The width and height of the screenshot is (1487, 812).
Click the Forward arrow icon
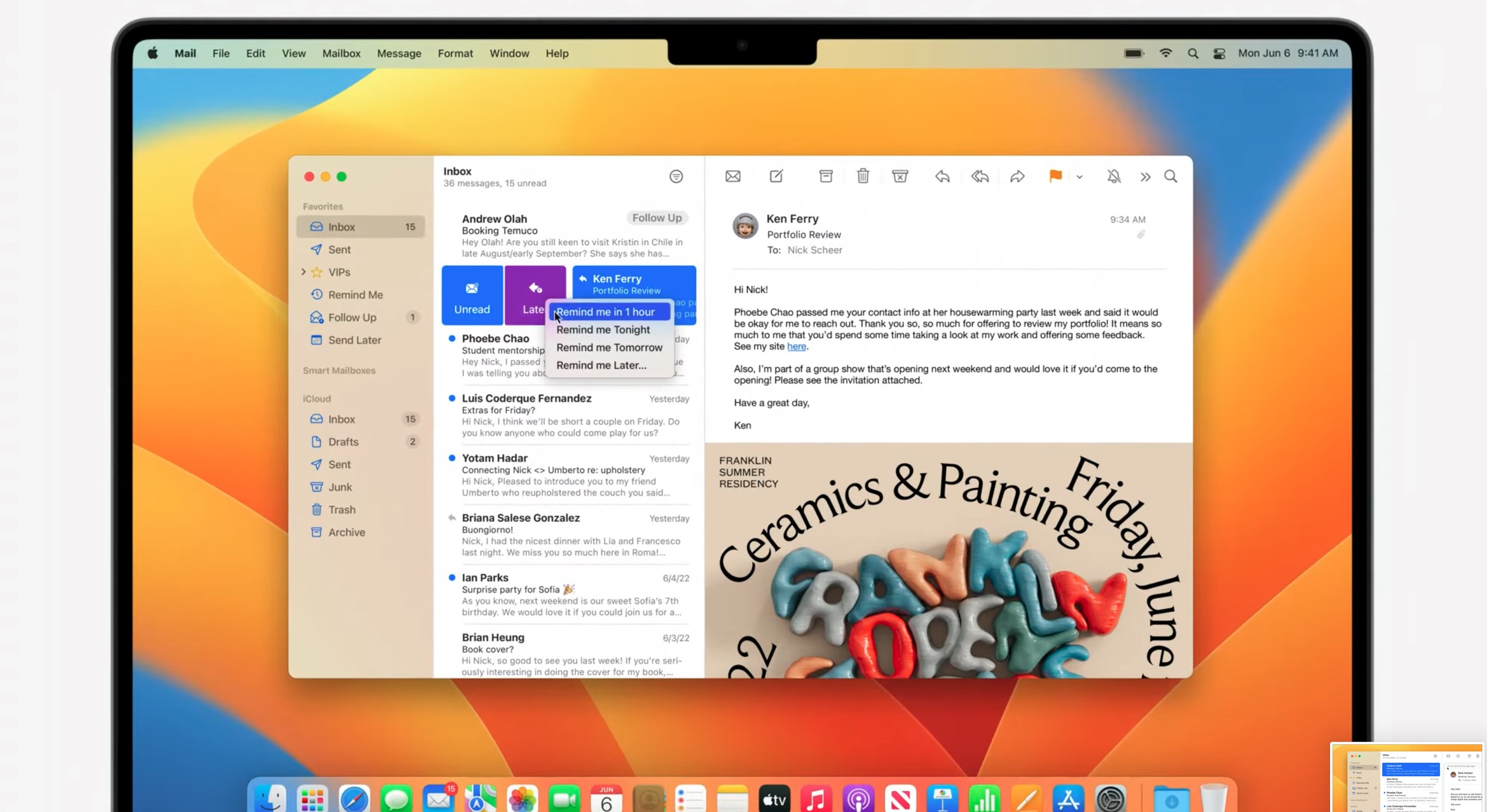[1017, 176]
